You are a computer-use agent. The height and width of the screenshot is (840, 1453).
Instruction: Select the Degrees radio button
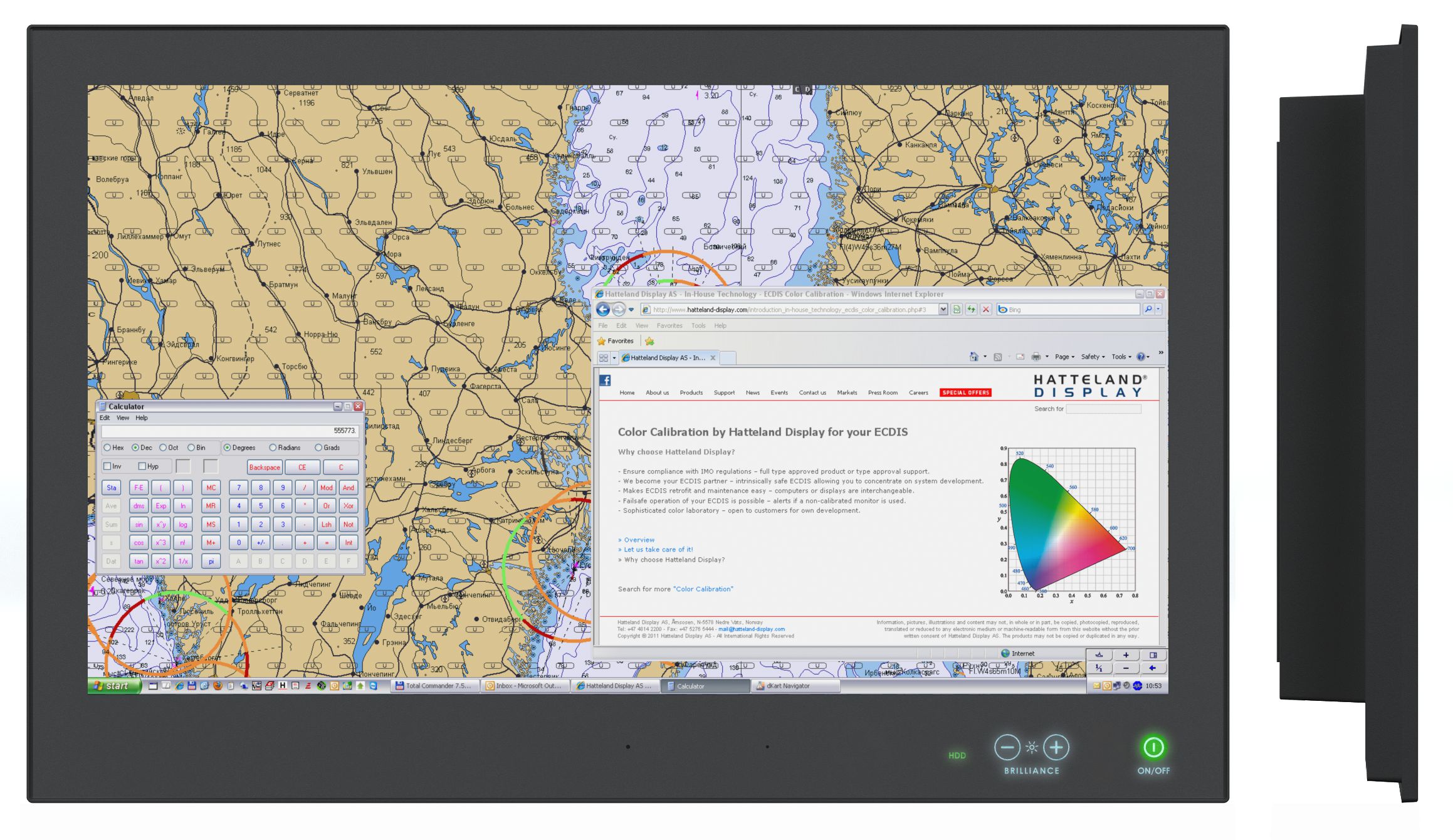point(227,448)
